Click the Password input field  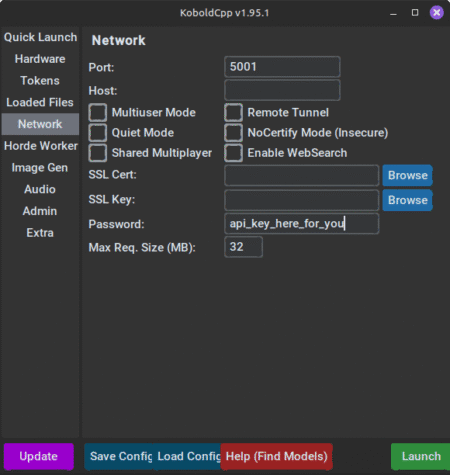[x=302, y=223]
